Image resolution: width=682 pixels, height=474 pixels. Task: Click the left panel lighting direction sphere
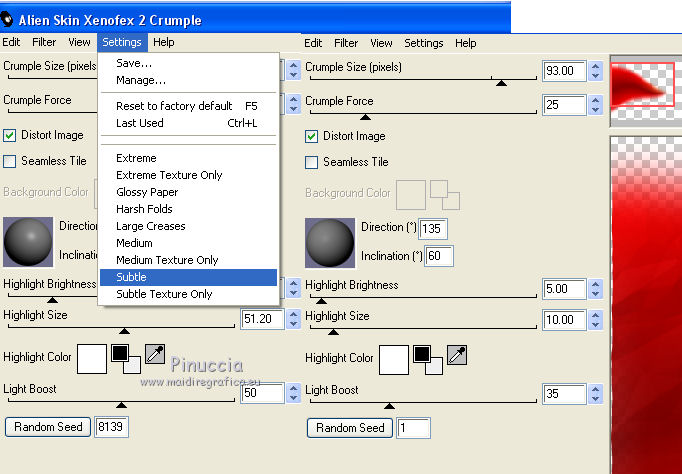pos(28,242)
